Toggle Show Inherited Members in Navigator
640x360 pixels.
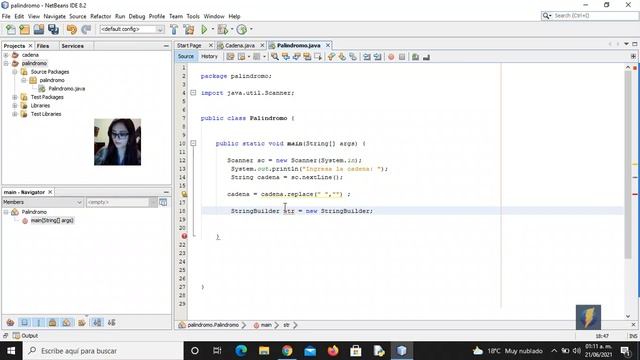point(10,322)
